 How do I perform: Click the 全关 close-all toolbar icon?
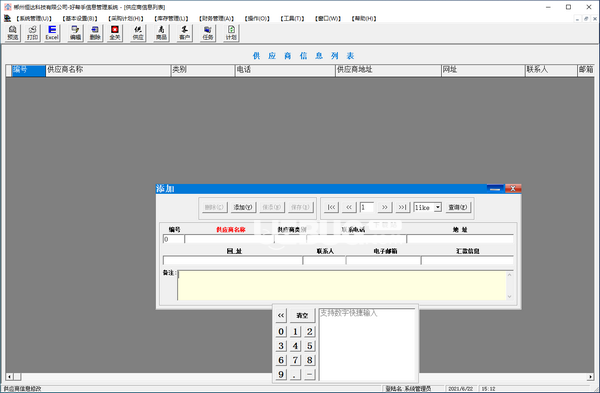115,33
